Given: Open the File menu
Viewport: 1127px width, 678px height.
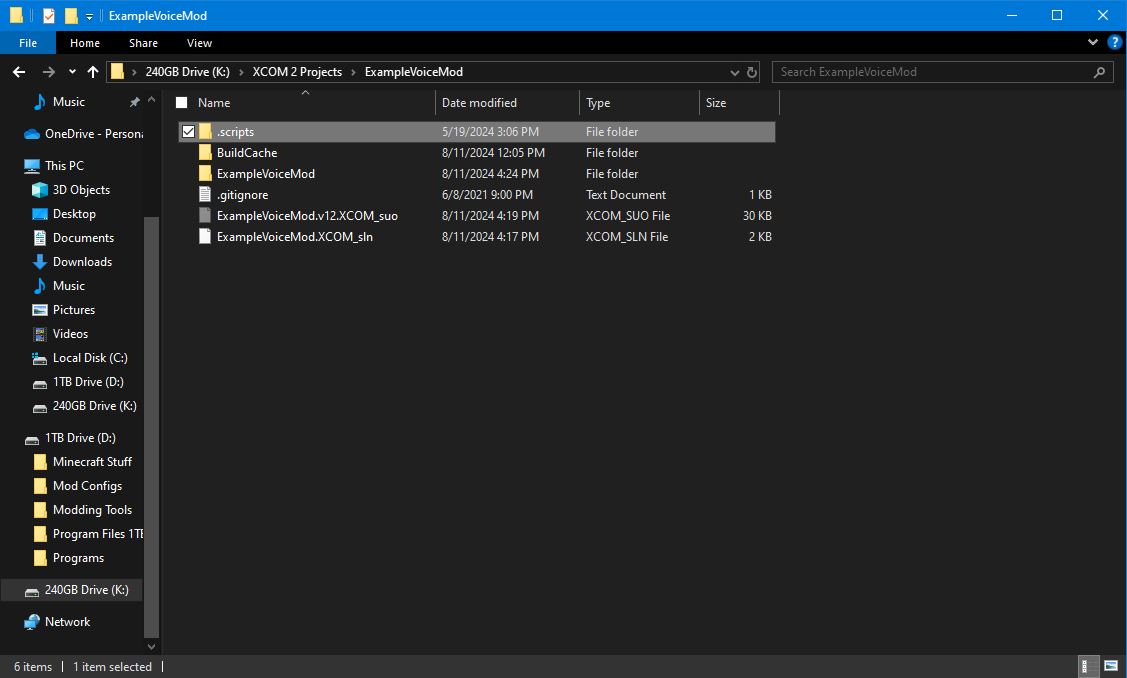Looking at the screenshot, I should point(28,43).
